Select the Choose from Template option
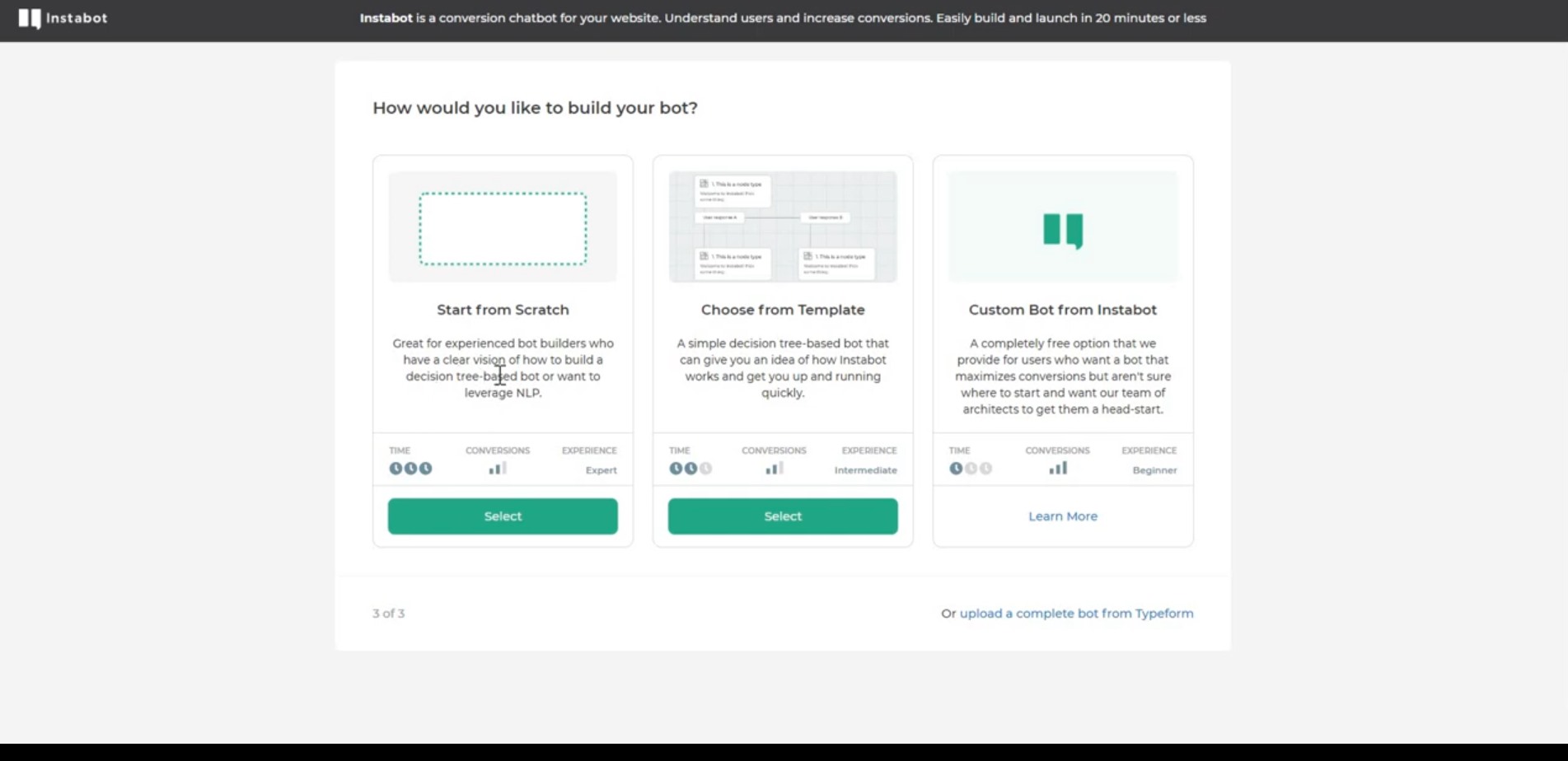Viewport: 1568px width, 761px height. tap(783, 516)
